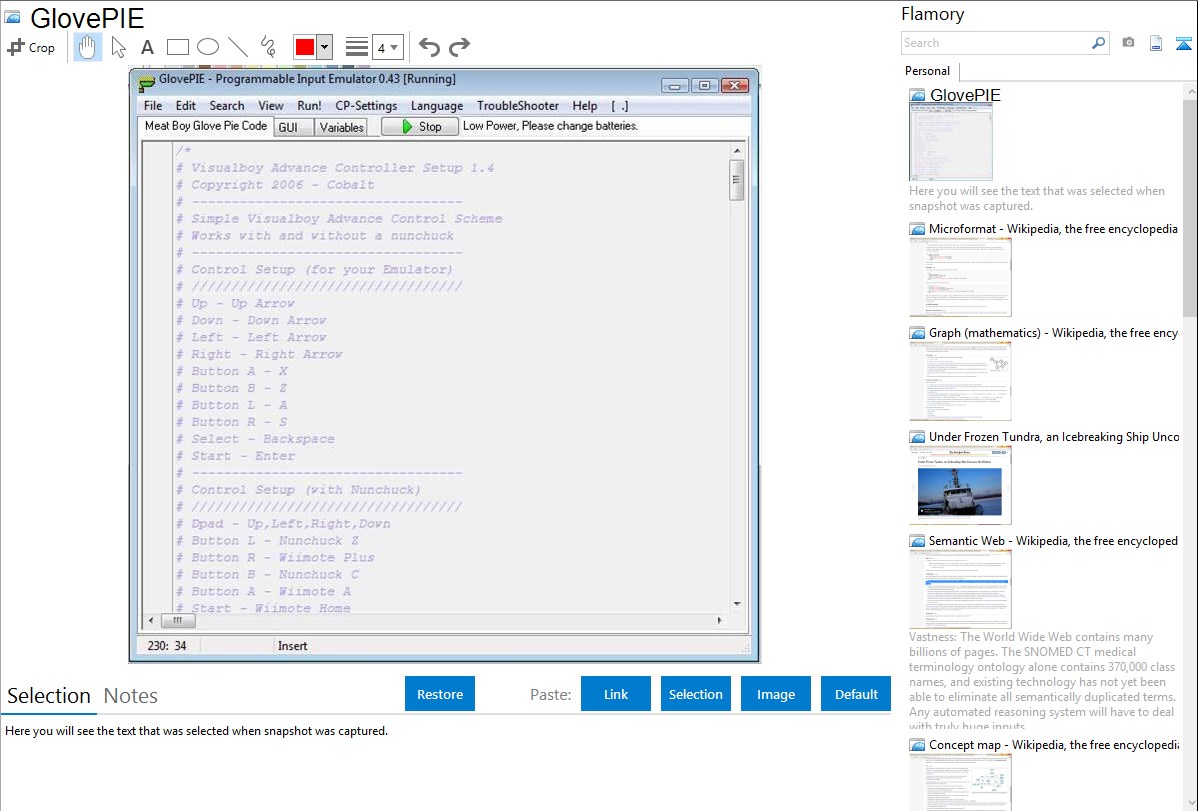
Task: Click the Default paste button
Action: [x=856, y=694]
